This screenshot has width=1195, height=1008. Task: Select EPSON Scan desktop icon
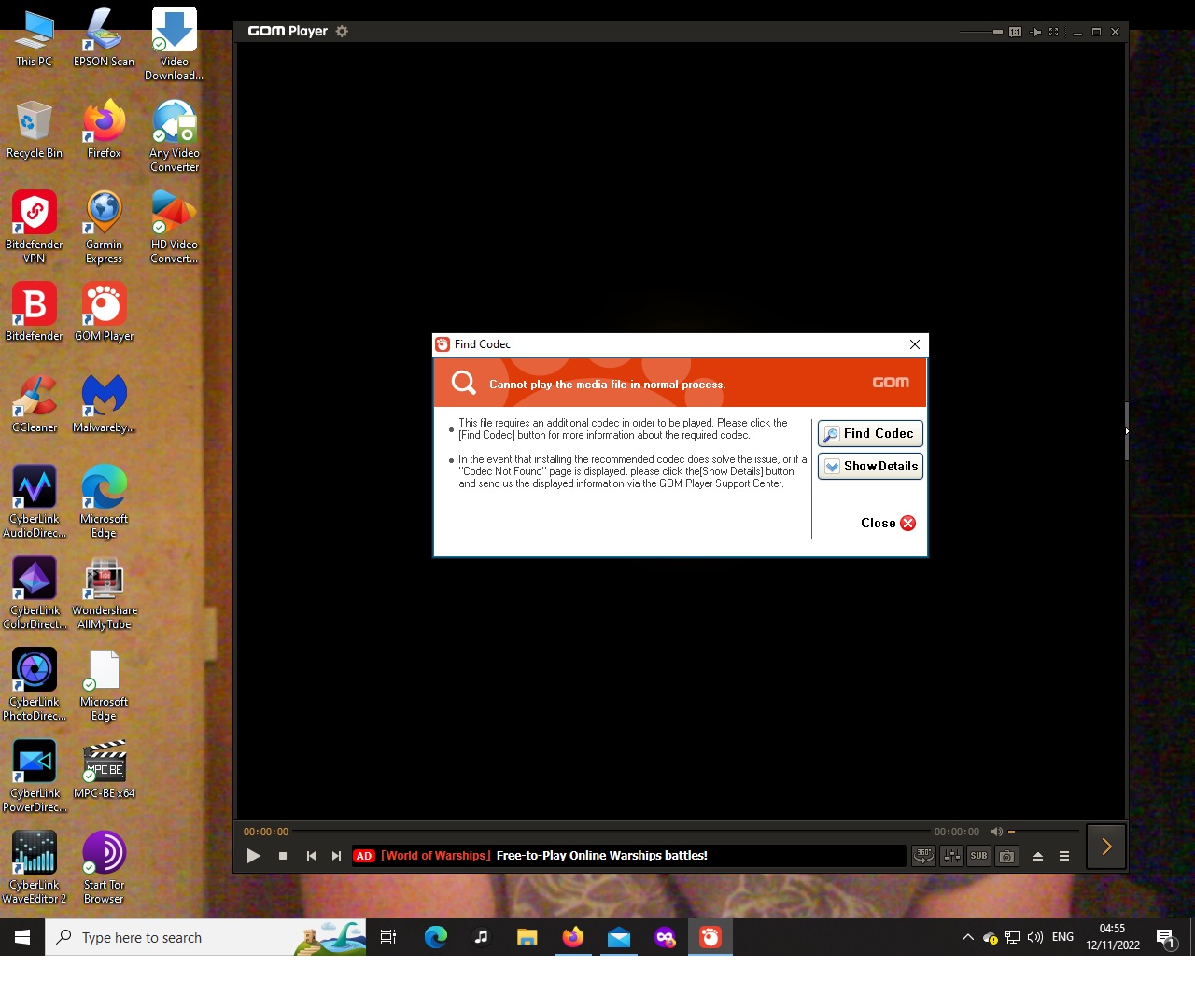tap(104, 38)
